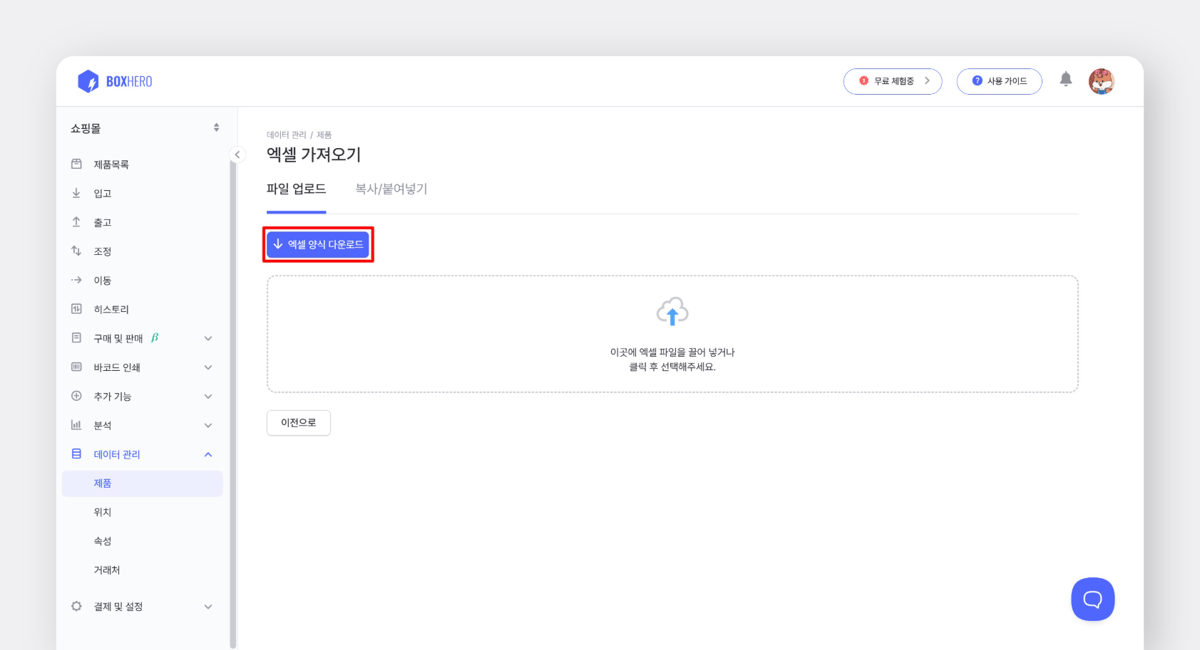Click the cloud upload icon
The width and height of the screenshot is (1200, 650).
(x=672, y=312)
